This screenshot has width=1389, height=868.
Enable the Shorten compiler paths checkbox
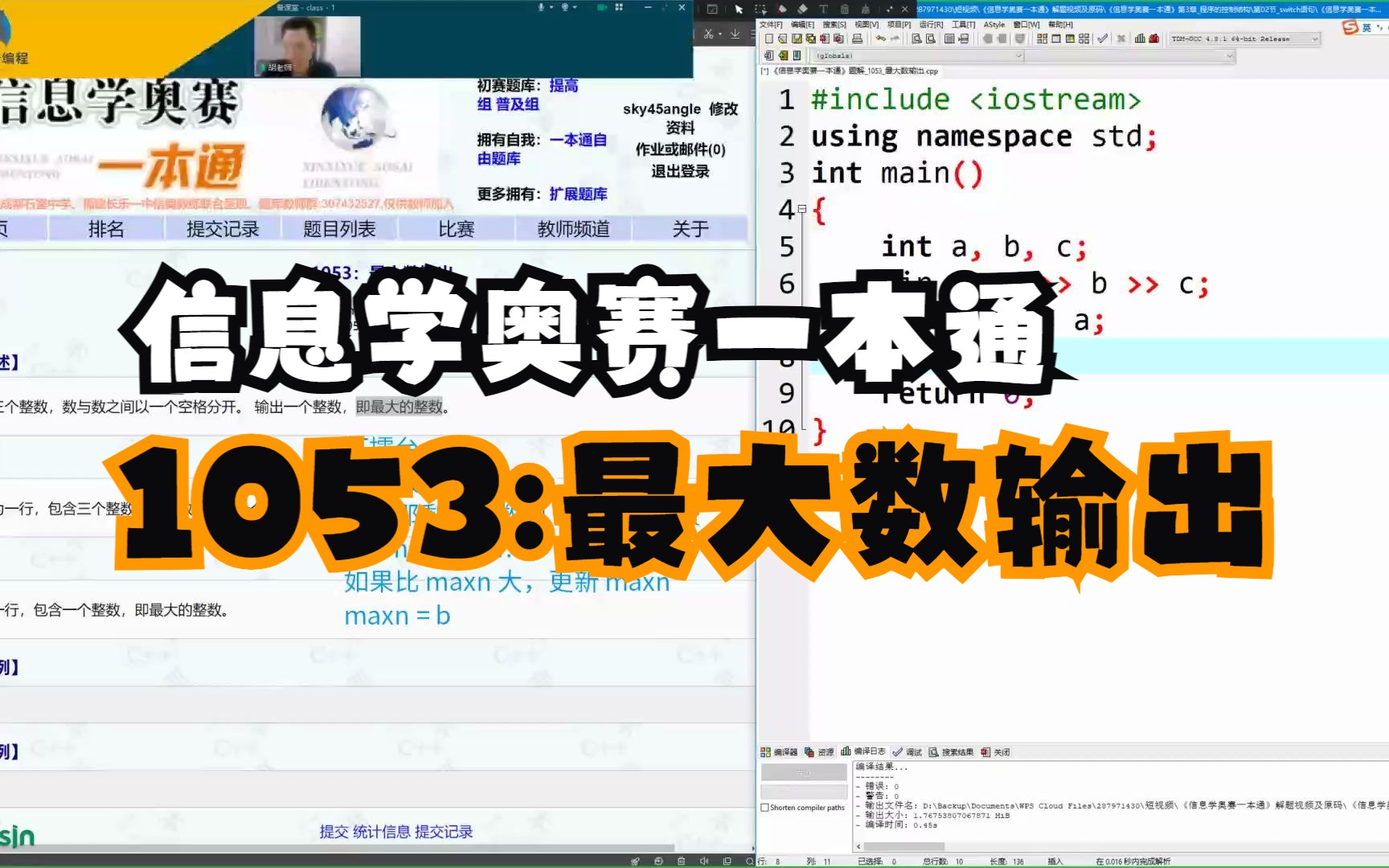tap(764, 807)
